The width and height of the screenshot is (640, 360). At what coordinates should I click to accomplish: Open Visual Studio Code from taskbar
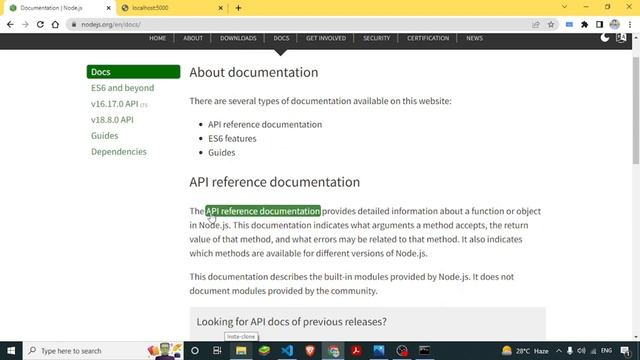tap(287, 351)
